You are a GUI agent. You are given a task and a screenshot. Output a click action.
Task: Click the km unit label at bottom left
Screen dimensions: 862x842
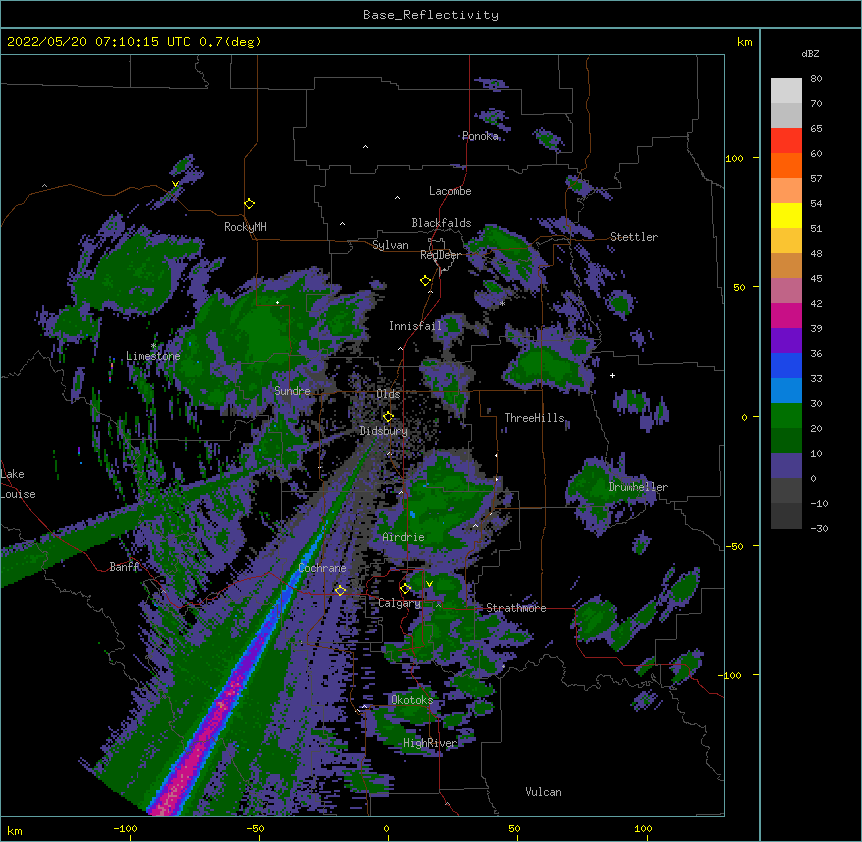tap(15, 831)
